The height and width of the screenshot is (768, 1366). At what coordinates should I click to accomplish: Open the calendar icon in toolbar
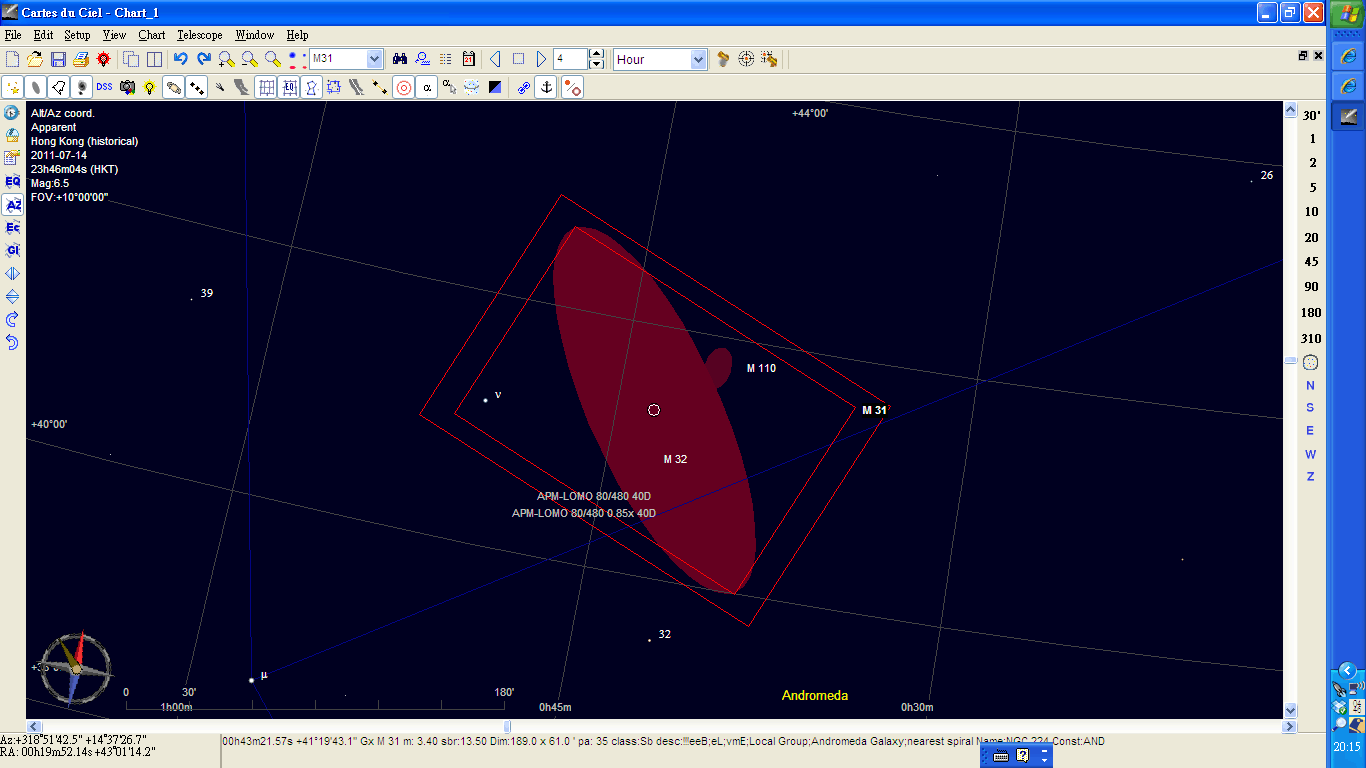468,60
